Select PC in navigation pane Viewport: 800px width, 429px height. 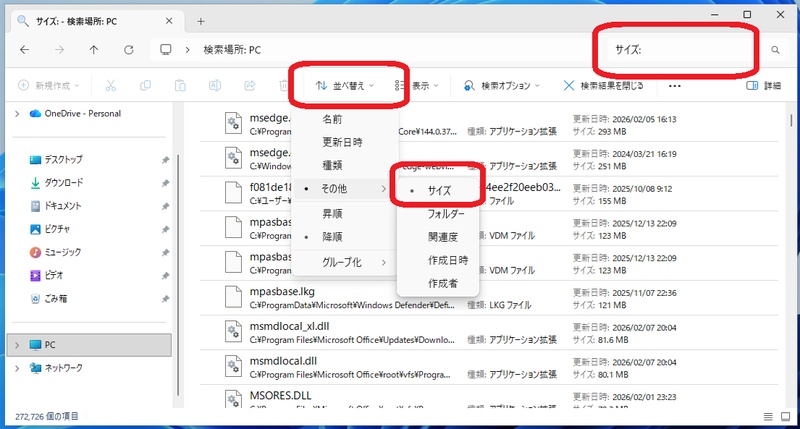coord(89,345)
